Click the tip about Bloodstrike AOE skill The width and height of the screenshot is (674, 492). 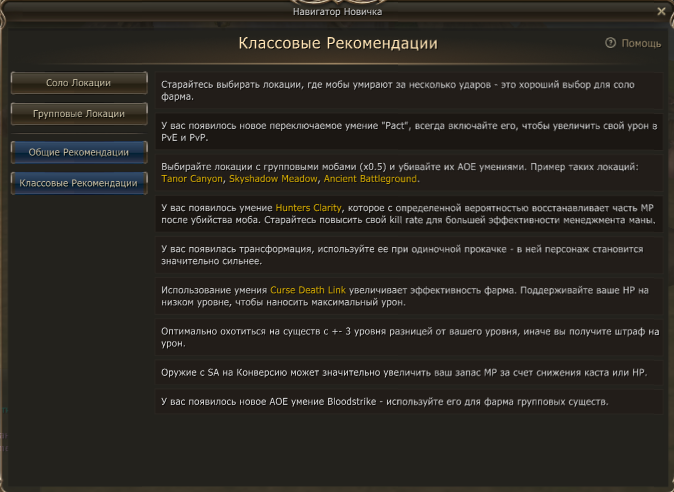pyautogui.click(x=410, y=401)
